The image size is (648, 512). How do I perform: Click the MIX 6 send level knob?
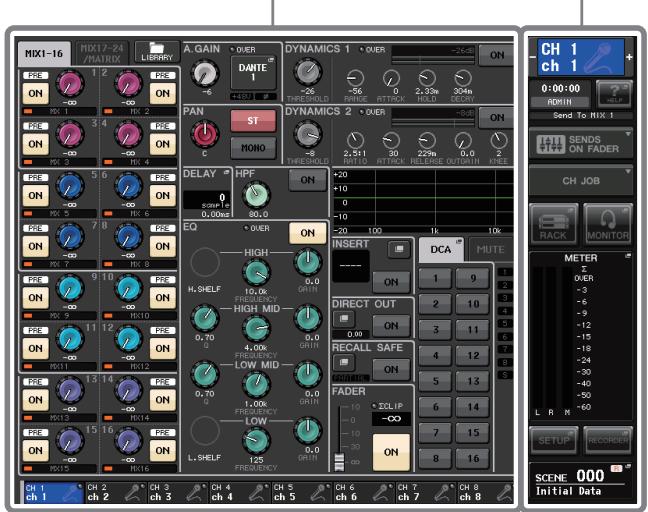[x=128, y=186]
